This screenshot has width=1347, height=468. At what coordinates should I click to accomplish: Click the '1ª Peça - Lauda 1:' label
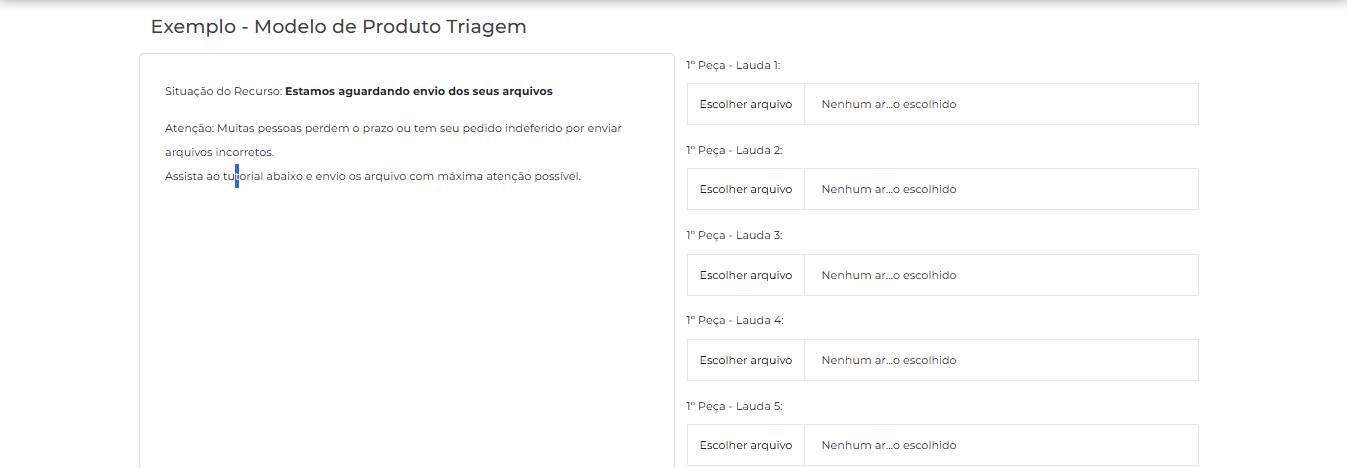click(733, 65)
